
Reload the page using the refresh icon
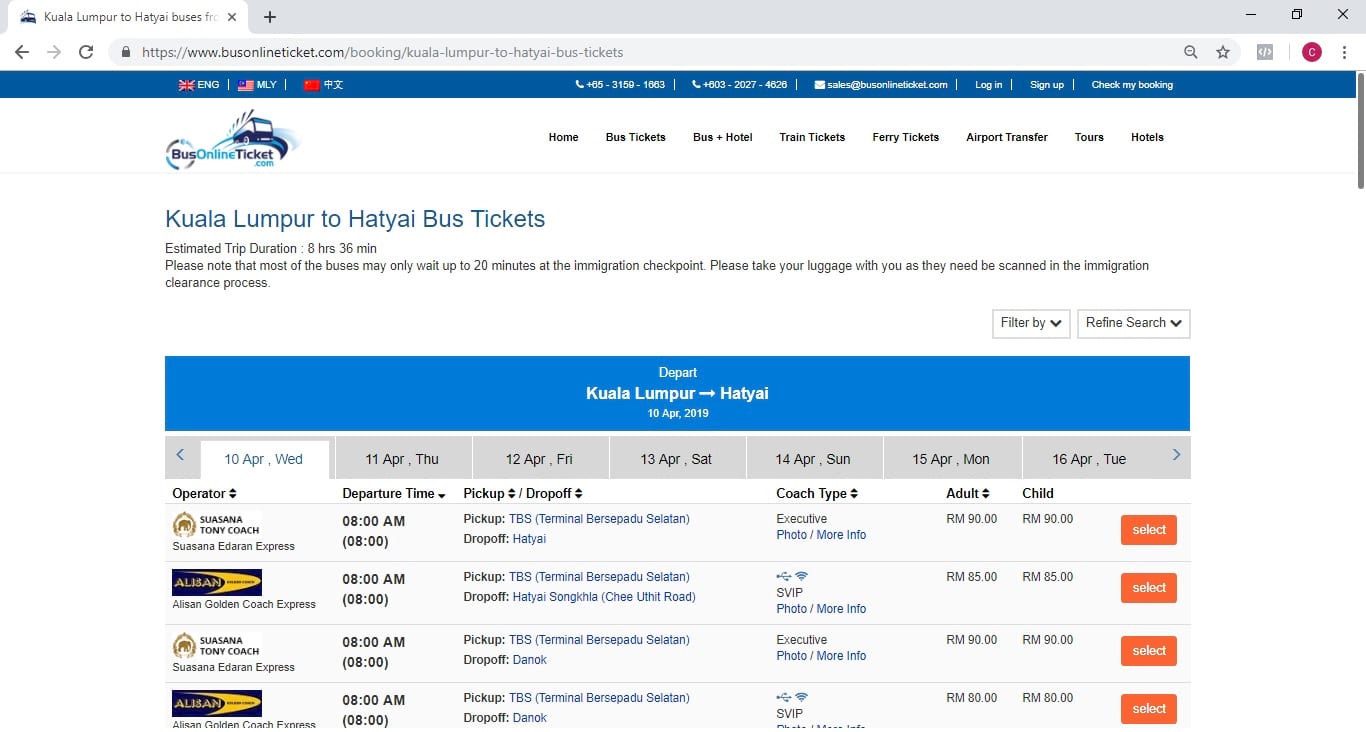(x=86, y=52)
